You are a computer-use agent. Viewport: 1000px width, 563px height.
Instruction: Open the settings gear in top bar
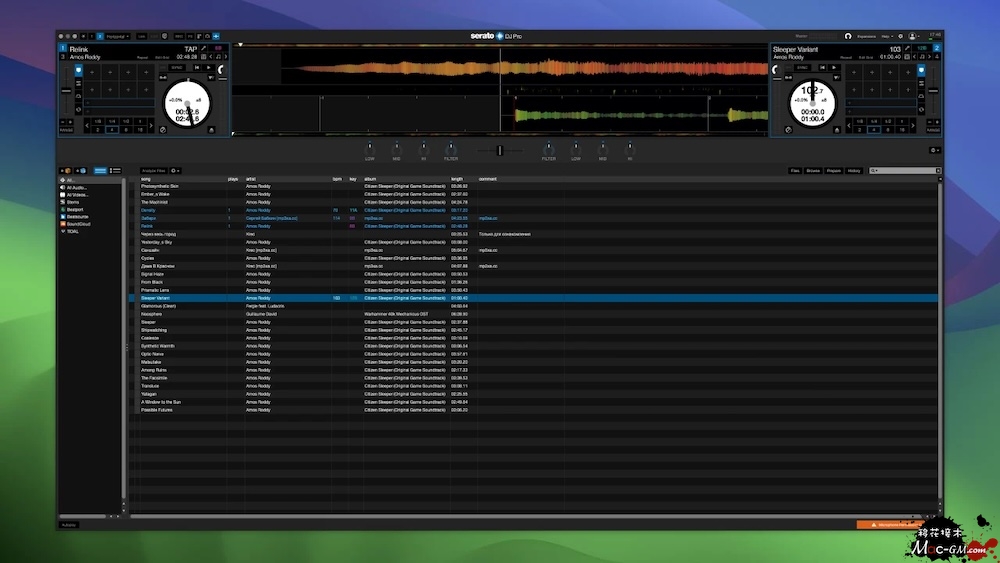(900, 36)
